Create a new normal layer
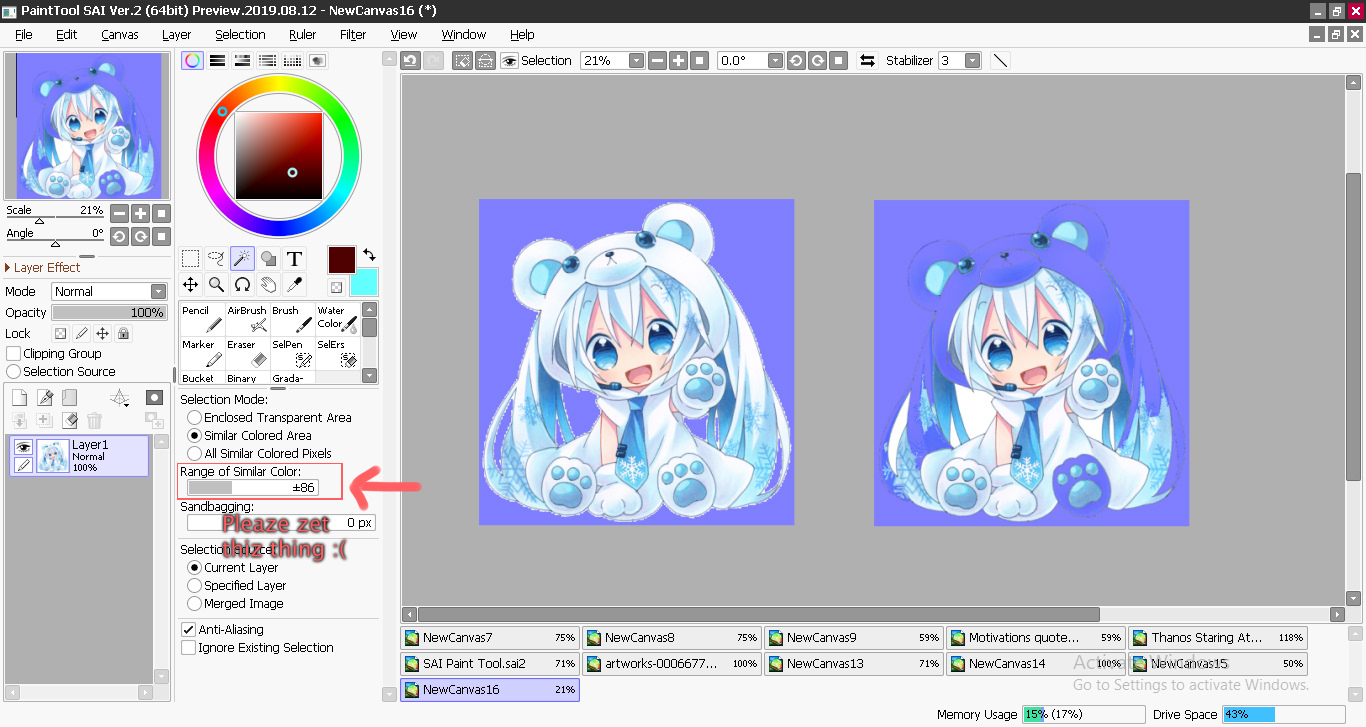 [x=19, y=398]
